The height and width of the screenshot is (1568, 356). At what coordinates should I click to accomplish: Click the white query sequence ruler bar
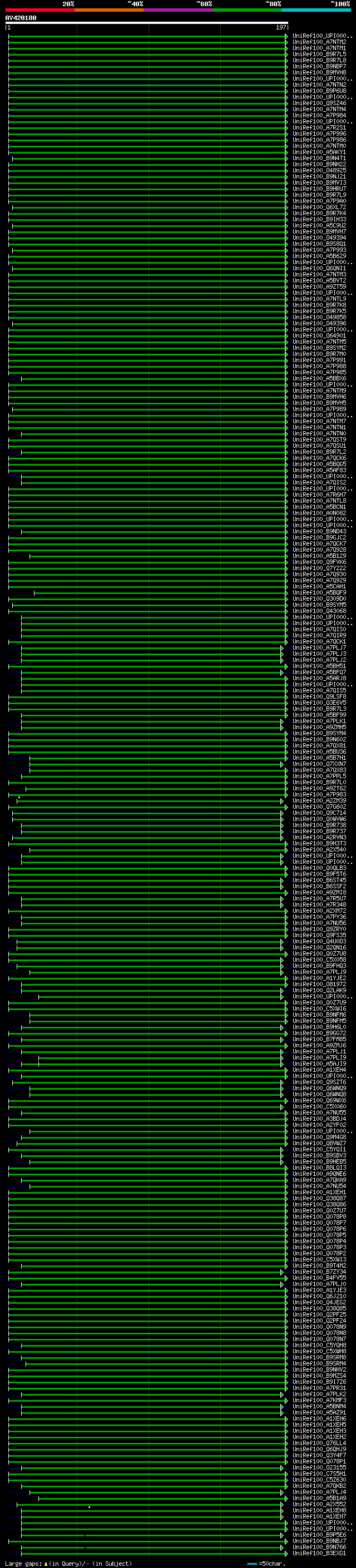(x=147, y=22)
